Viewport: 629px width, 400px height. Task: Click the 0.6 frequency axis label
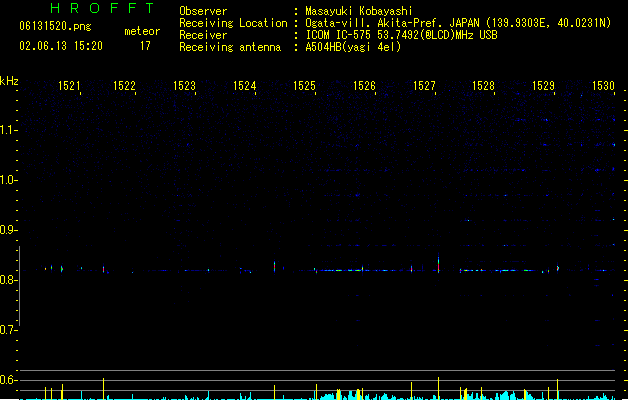click(x=8, y=380)
